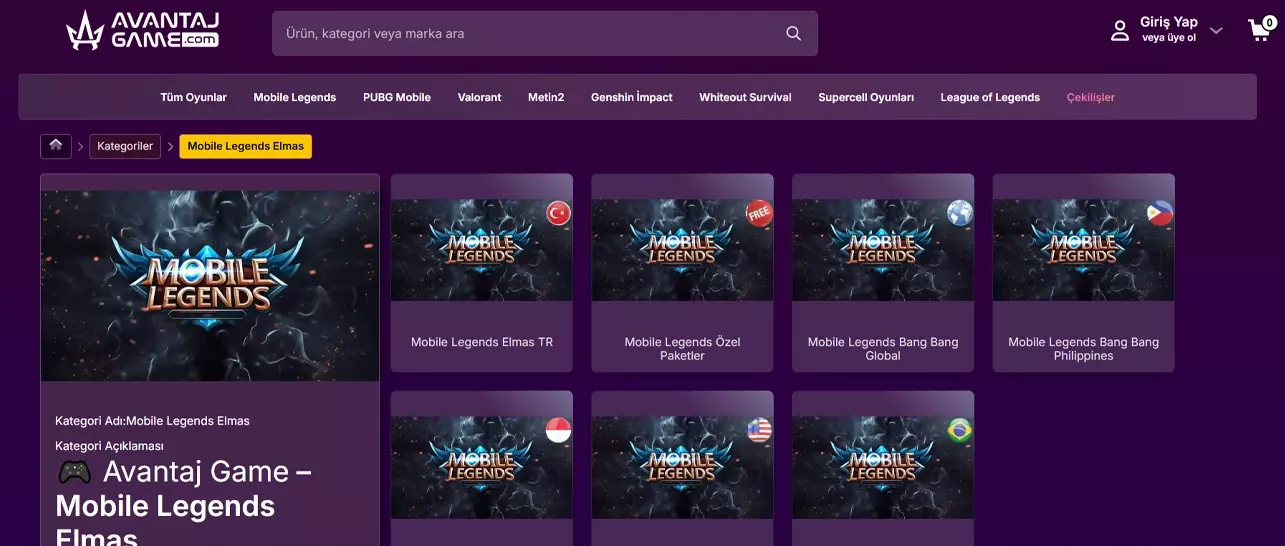Click the search input field
Screen dimensions: 1285x546
545,33
